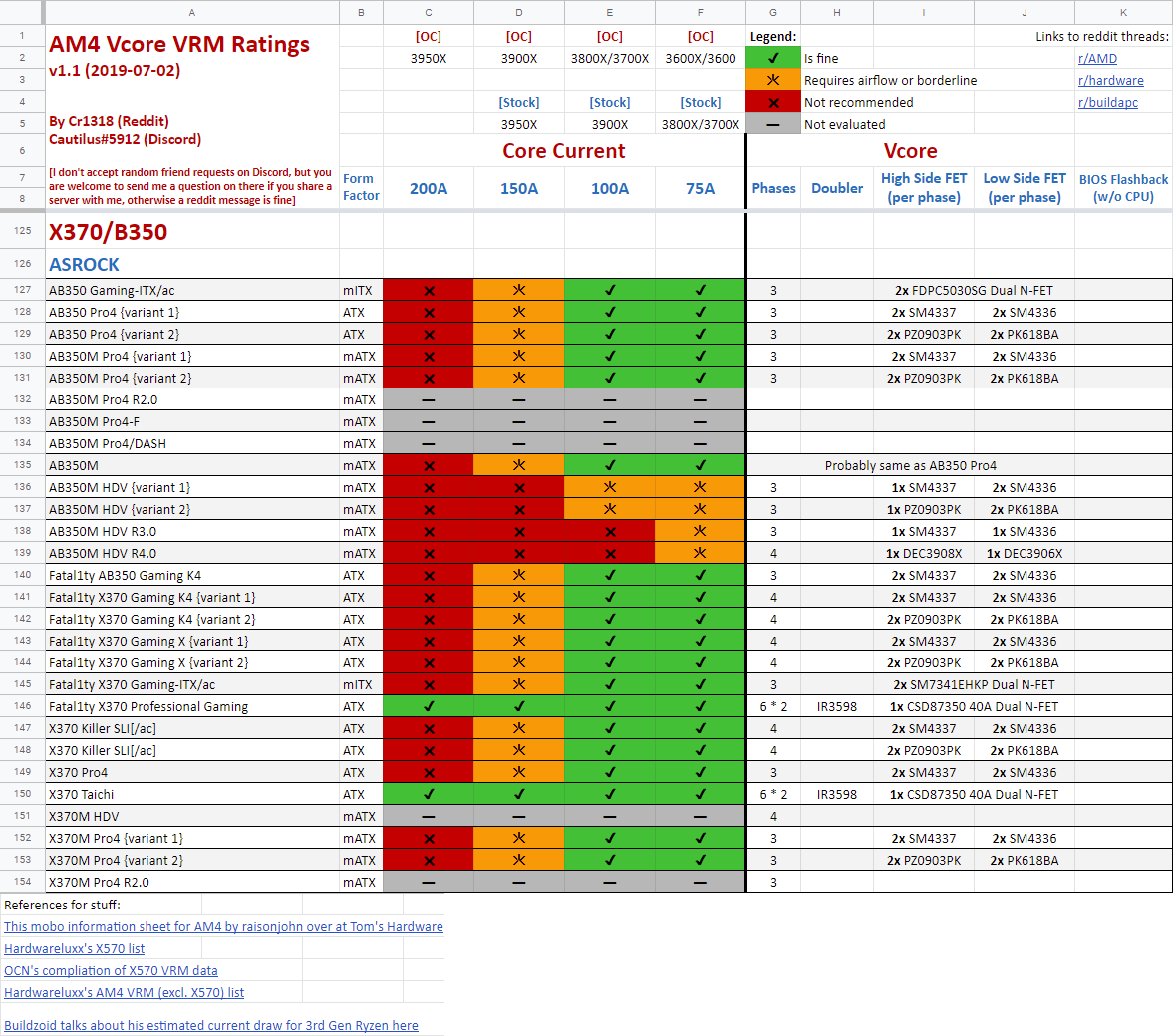
Task: Select column C header
Action: point(428,13)
